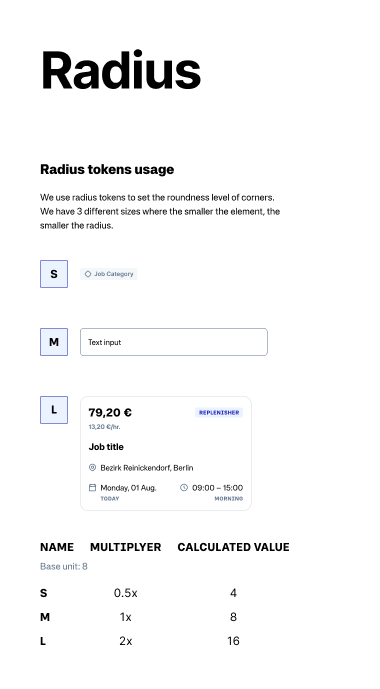Viewport: 380px width, 689px height.
Task: Click the CALCULATED VALUE column header
Action: pos(233,547)
